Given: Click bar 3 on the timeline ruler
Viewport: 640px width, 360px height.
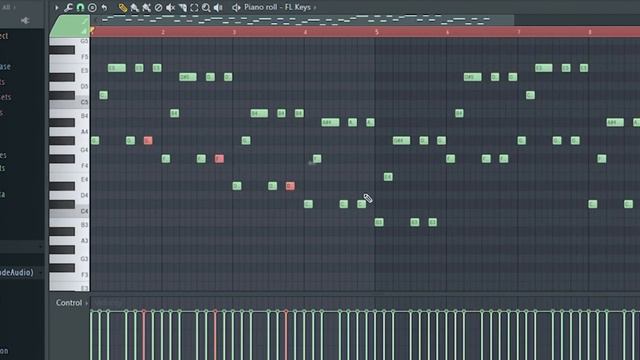Looking at the screenshot, I should [234, 32].
